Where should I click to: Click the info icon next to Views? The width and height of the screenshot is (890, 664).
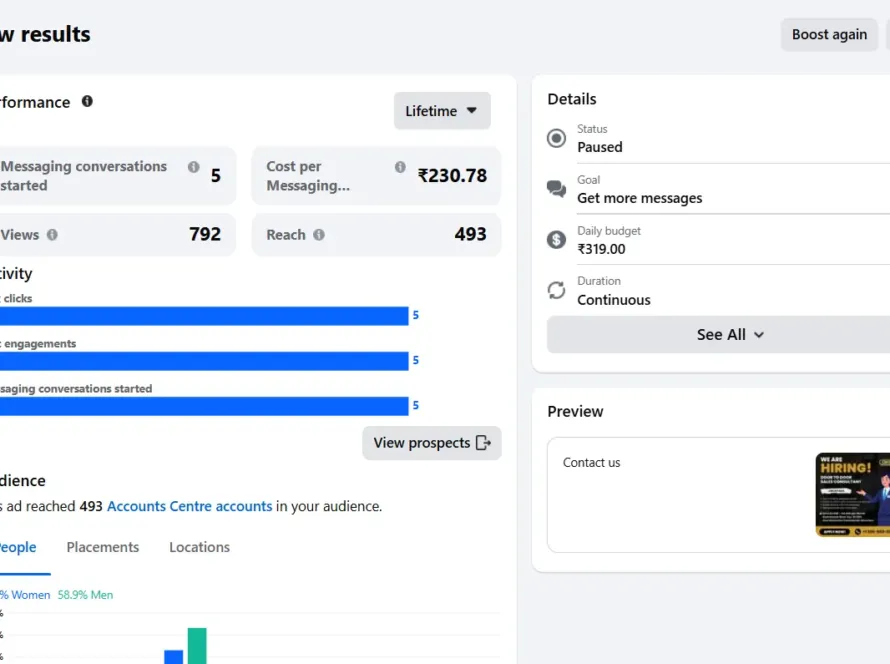(x=52, y=235)
